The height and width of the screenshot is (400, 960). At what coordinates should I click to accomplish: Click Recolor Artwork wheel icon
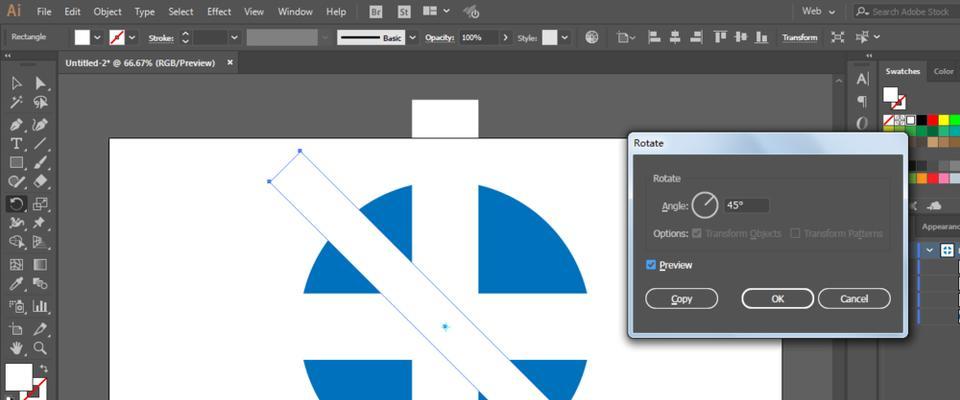[x=591, y=37]
